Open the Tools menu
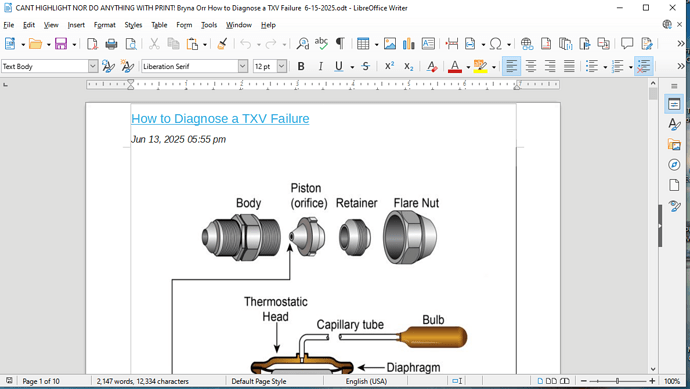690x389 pixels. point(209,25)
